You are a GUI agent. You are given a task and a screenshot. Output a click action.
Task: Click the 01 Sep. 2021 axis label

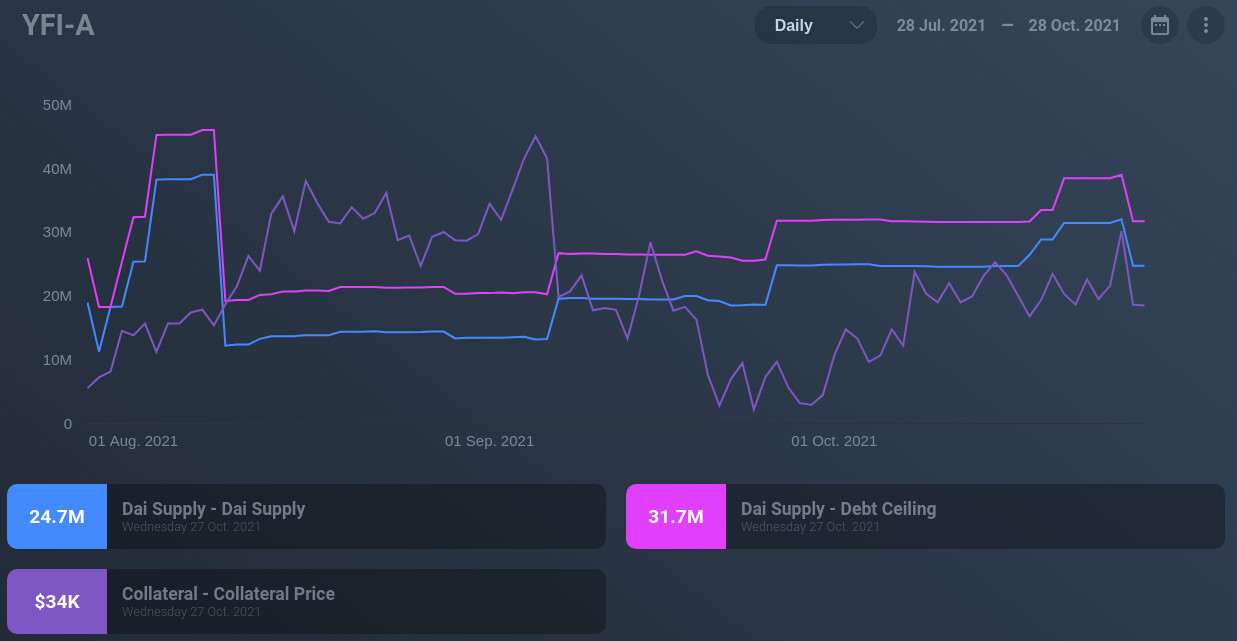(489, 441)
